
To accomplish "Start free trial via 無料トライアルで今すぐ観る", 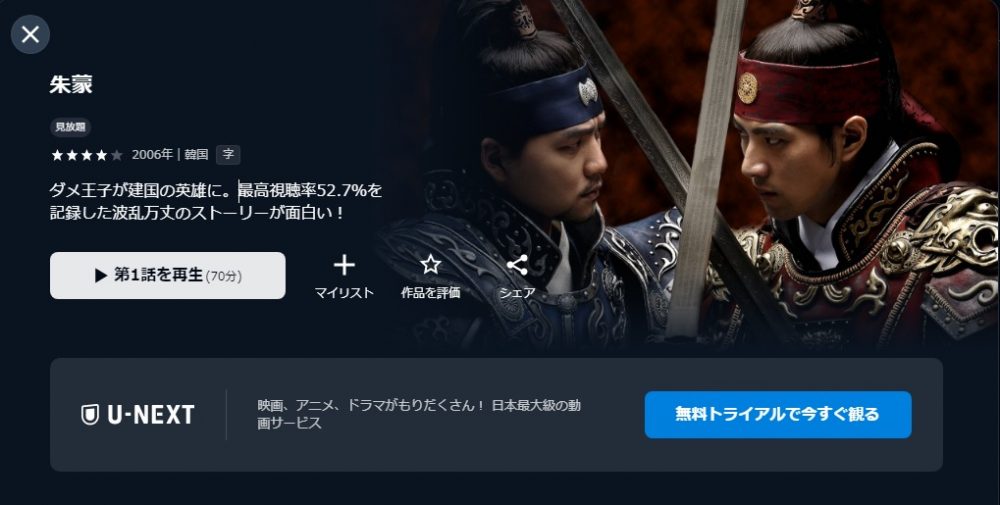I will tap(778, 414).
